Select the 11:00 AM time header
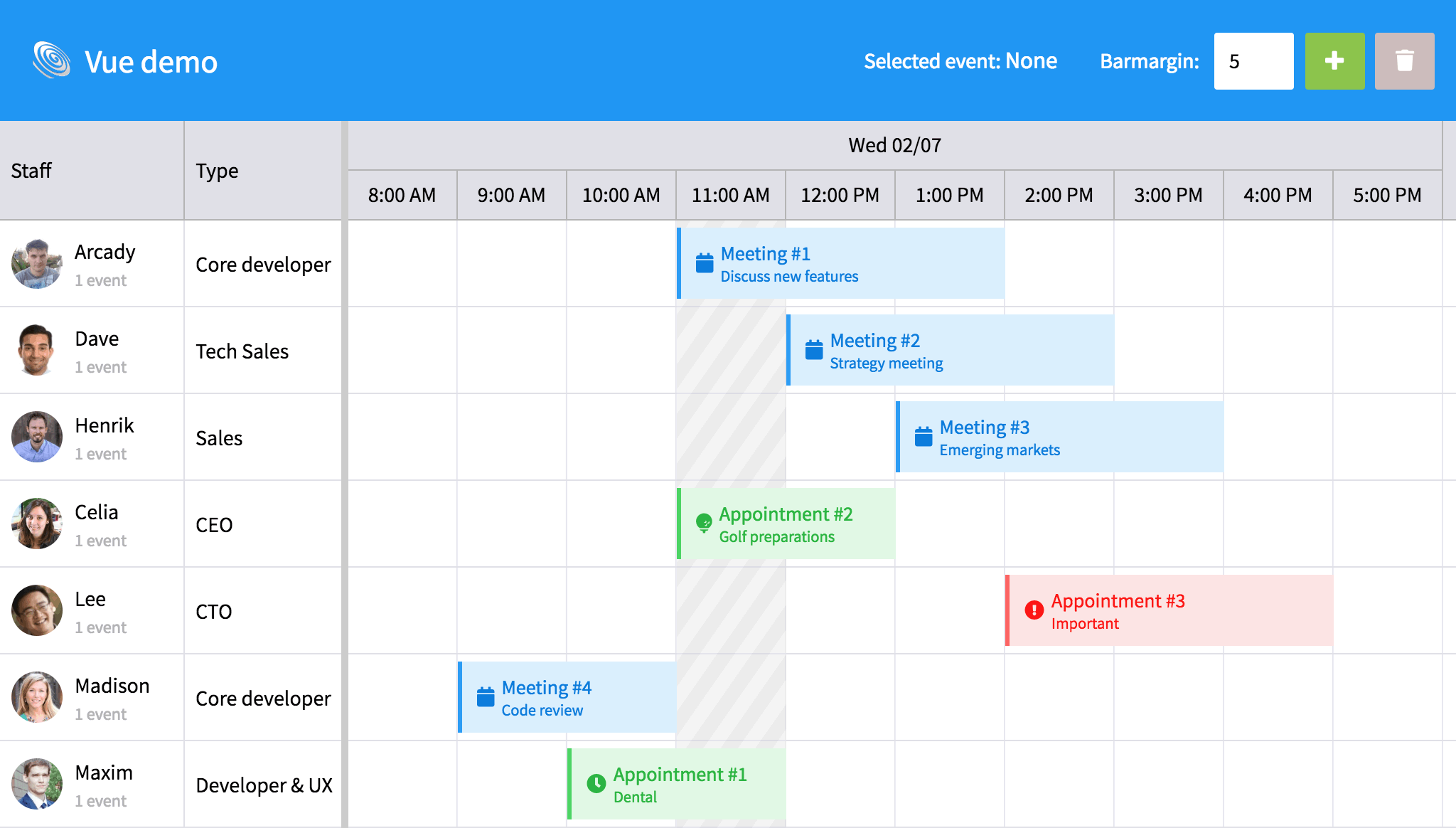This screenshot has height=828, width=1456. 730,195
